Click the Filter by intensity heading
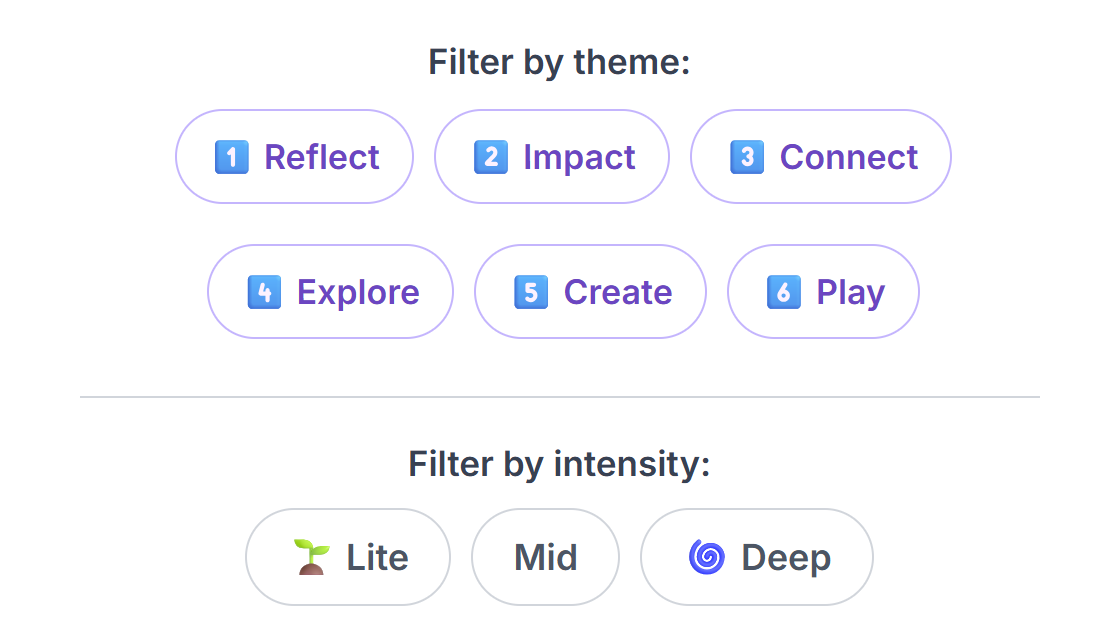1118x643 pixels. 558,464
